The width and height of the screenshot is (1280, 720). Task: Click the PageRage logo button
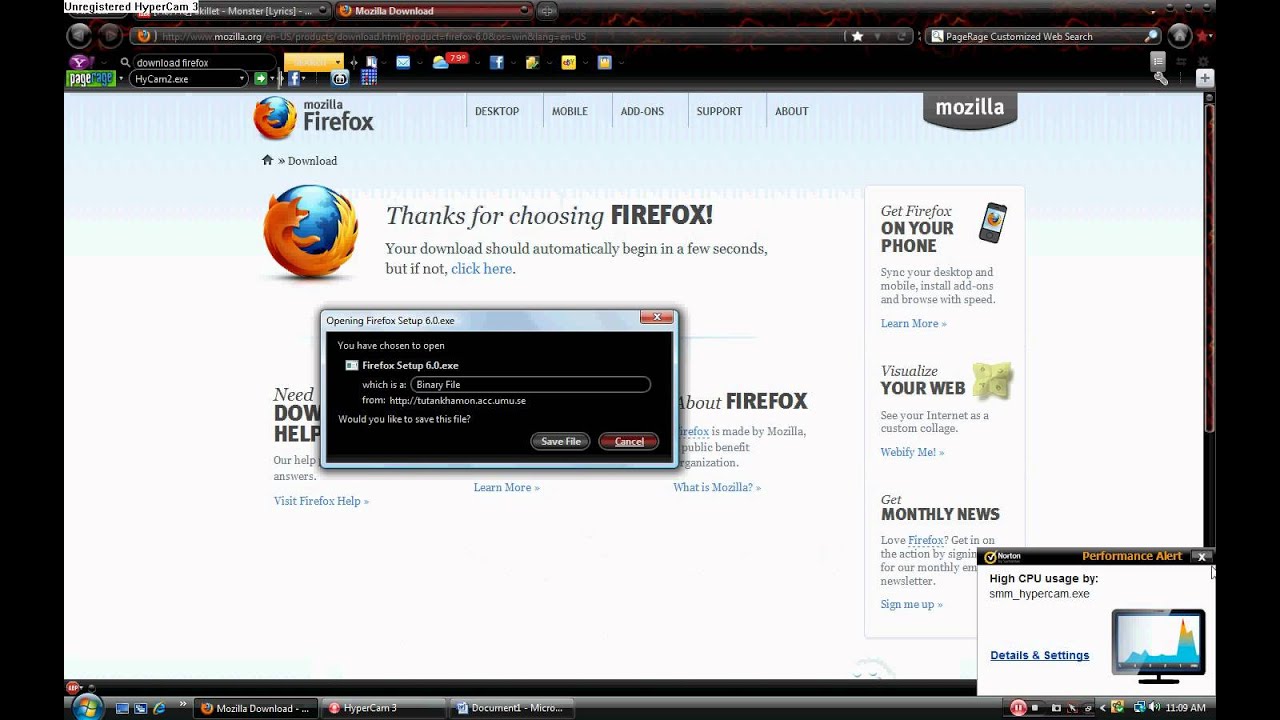point(89,78)
